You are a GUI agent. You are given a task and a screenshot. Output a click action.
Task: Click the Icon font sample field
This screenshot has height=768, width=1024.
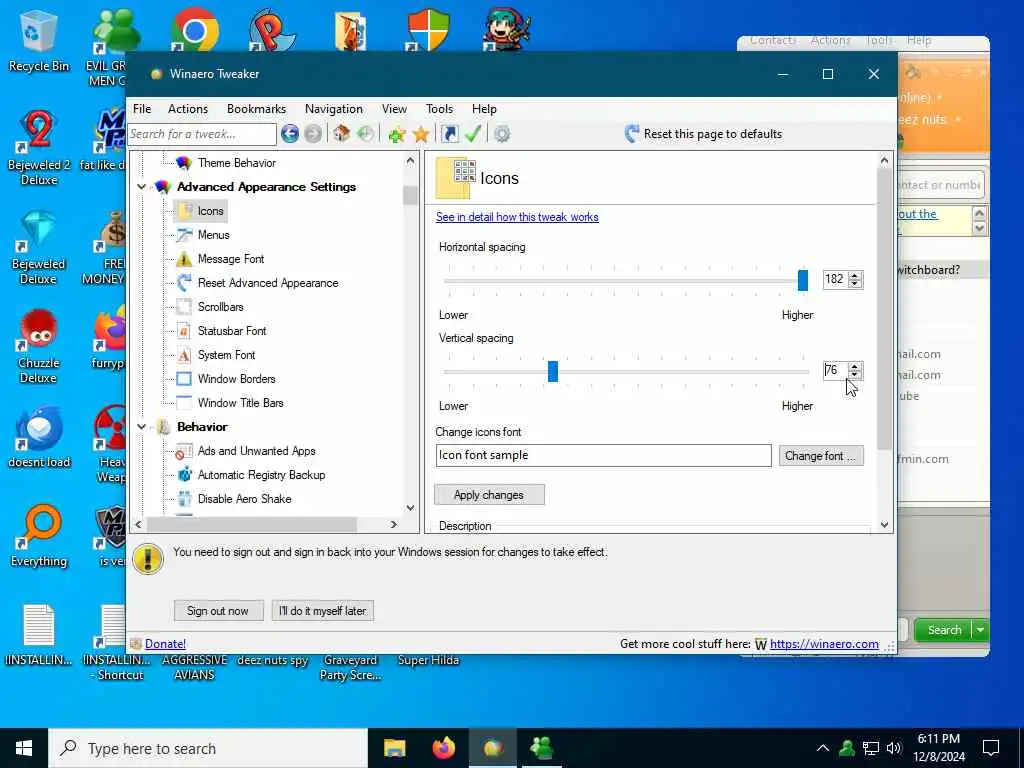pos(603,456)
